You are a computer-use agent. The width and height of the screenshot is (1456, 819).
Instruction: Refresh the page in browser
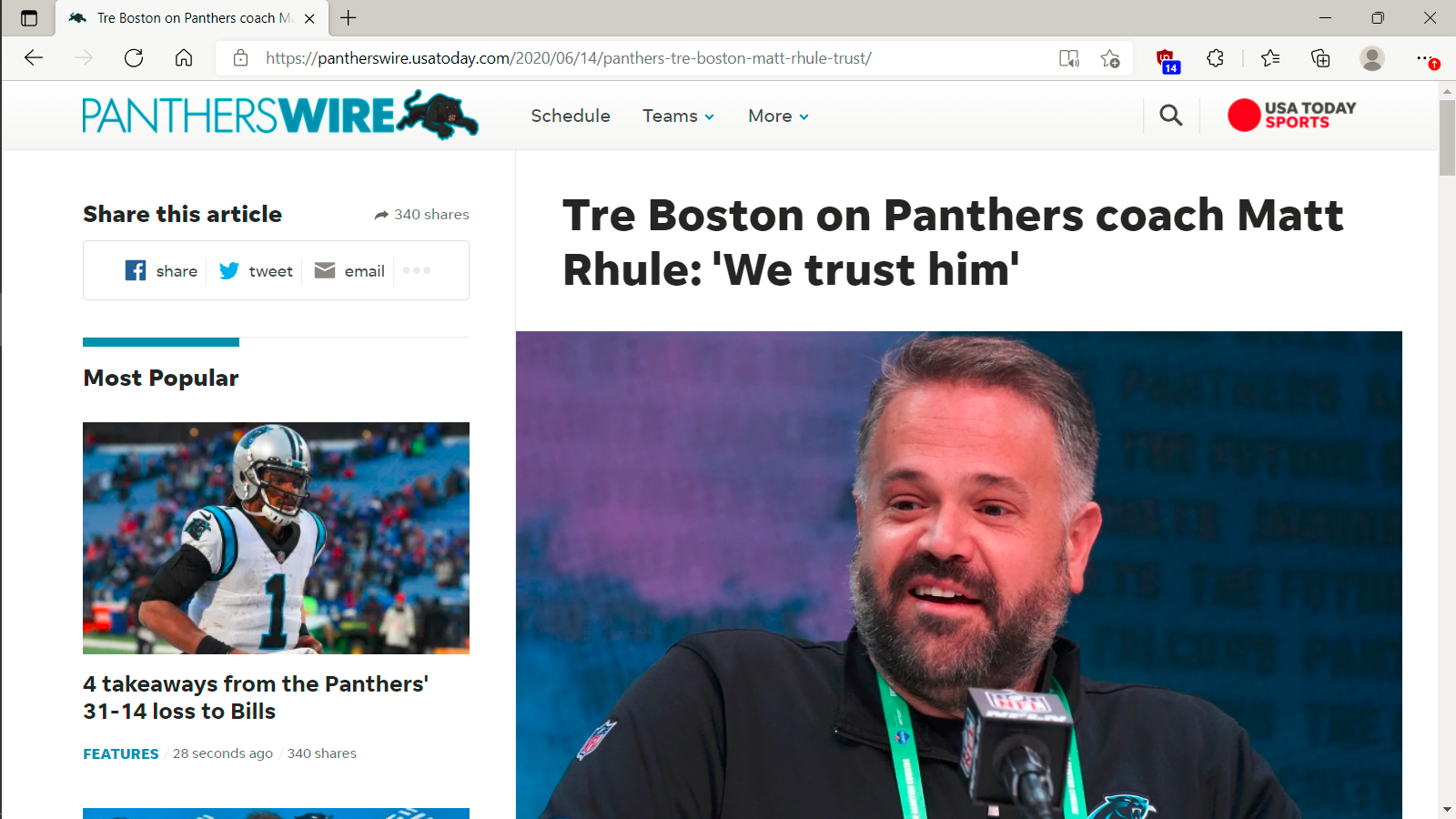[134, 58]
